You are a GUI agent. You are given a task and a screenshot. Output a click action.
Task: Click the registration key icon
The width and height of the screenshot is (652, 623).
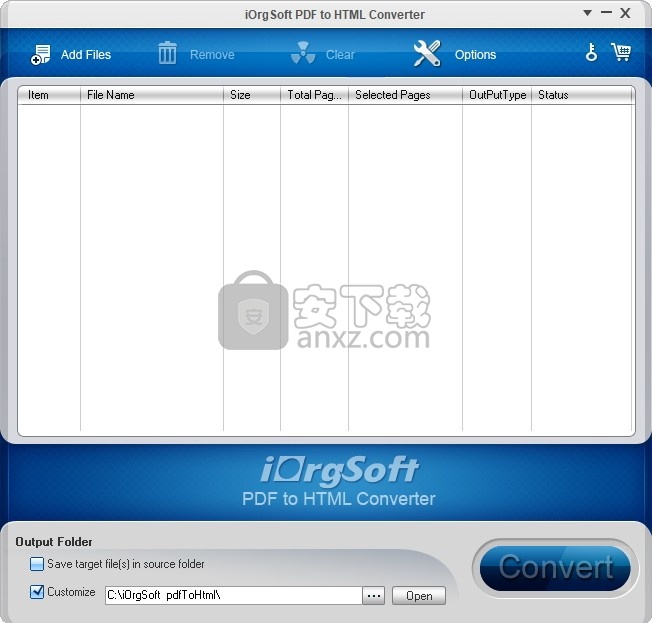coord(591,52)
